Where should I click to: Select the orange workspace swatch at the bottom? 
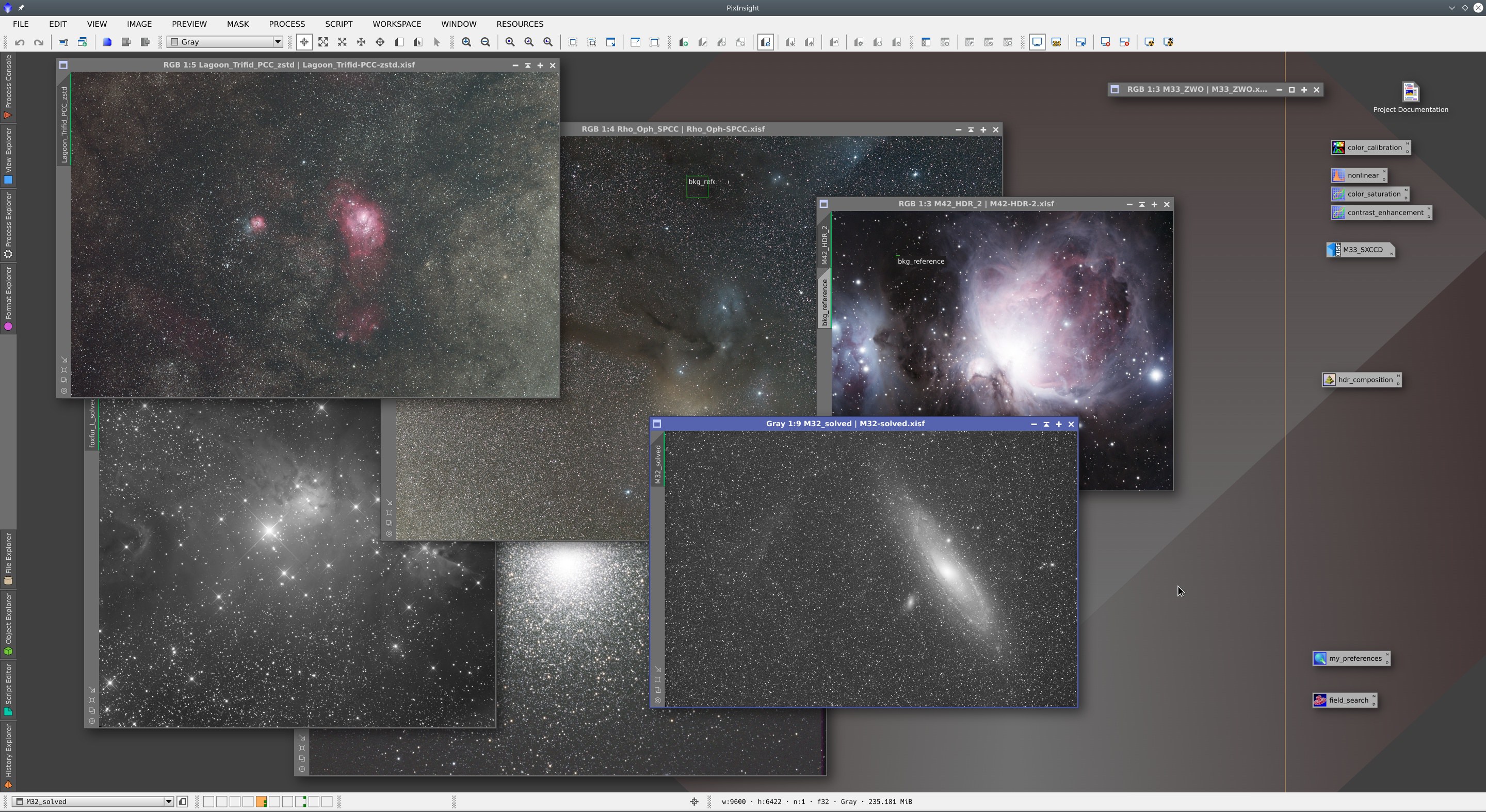point(261,801)
